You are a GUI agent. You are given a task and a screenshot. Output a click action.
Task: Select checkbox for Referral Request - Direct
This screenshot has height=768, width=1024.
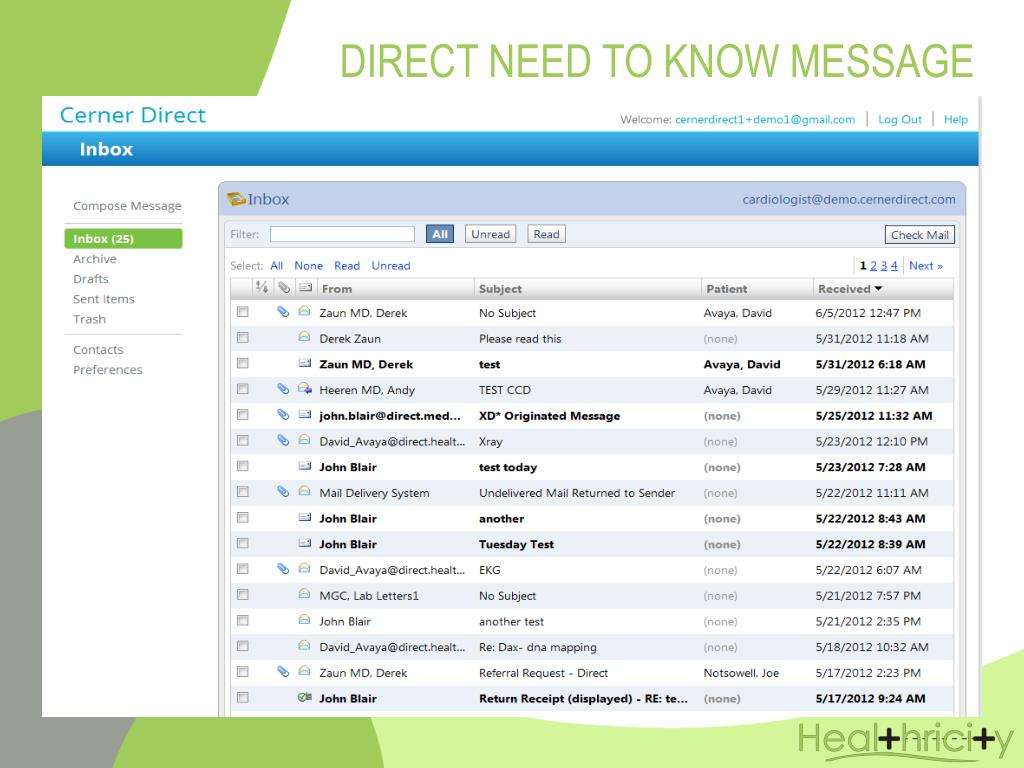(243, 672)
